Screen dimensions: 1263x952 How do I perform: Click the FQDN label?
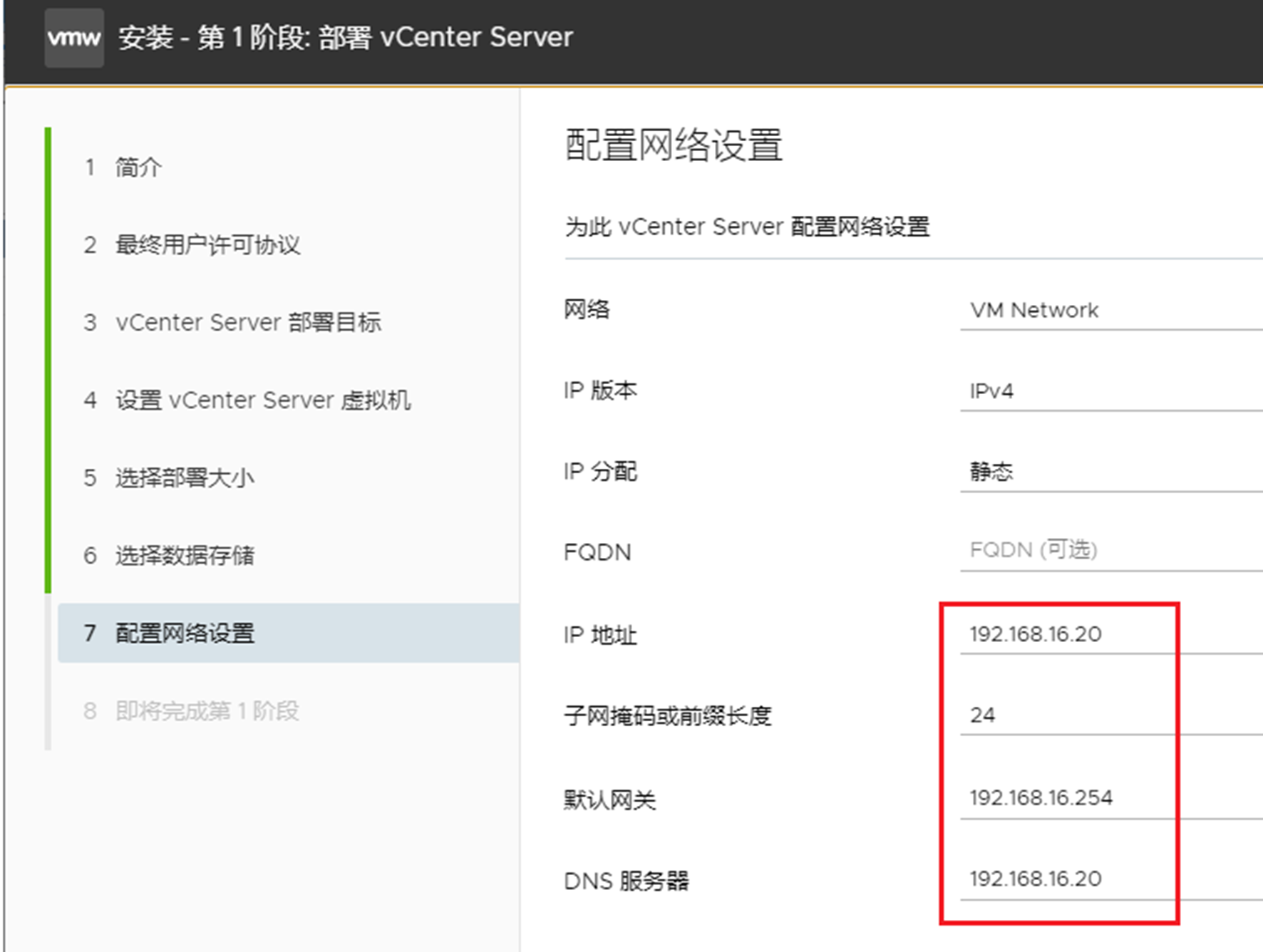pos(597,552)
